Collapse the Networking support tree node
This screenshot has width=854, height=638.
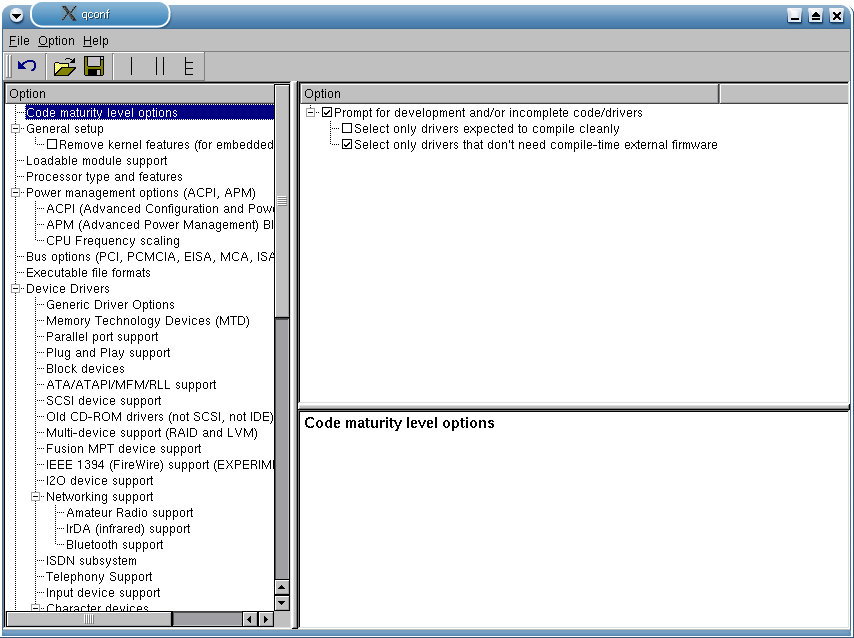[x=36, y=497]
